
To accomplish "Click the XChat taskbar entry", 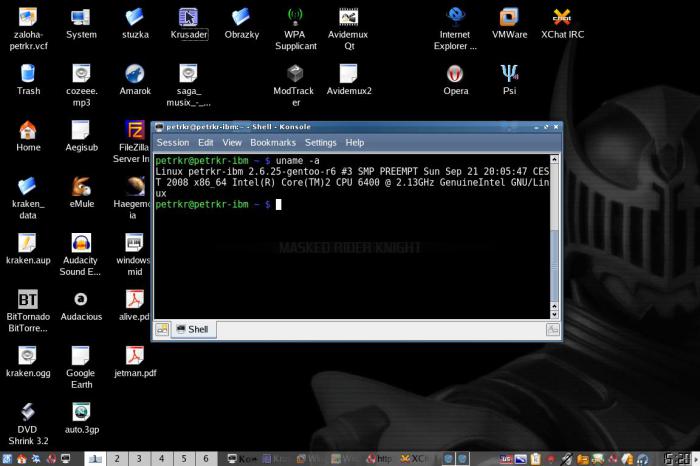I will (x=413, y=459).
